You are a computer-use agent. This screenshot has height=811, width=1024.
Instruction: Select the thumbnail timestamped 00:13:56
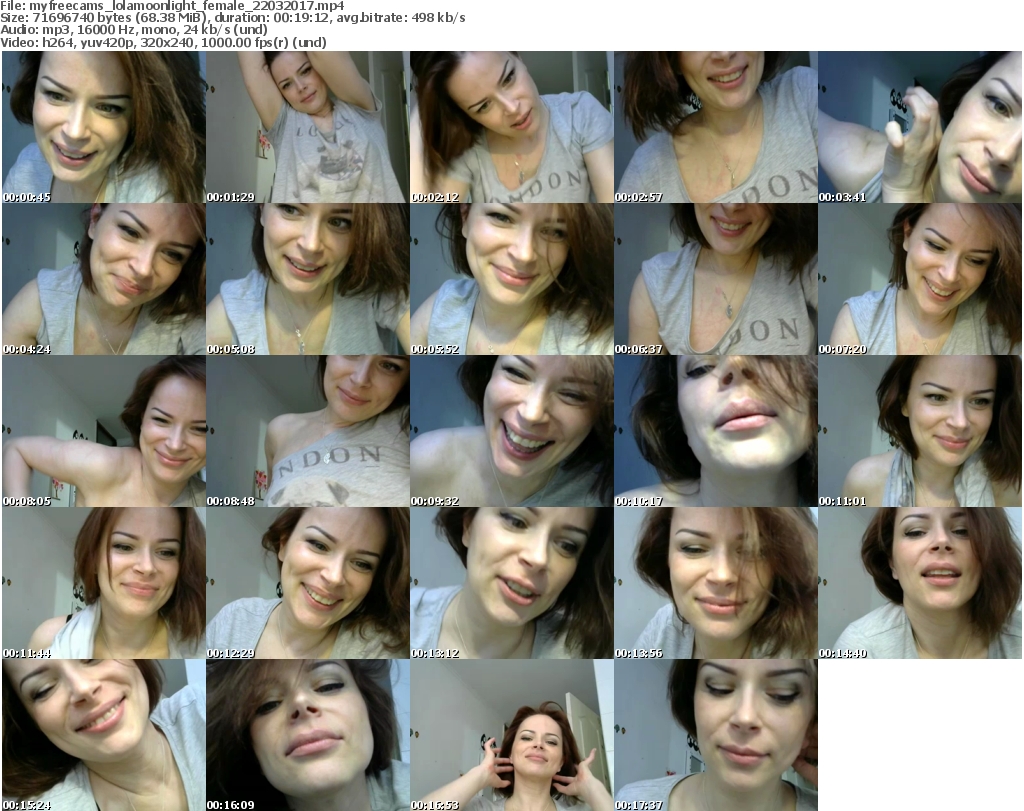click(x=715, y=583)
